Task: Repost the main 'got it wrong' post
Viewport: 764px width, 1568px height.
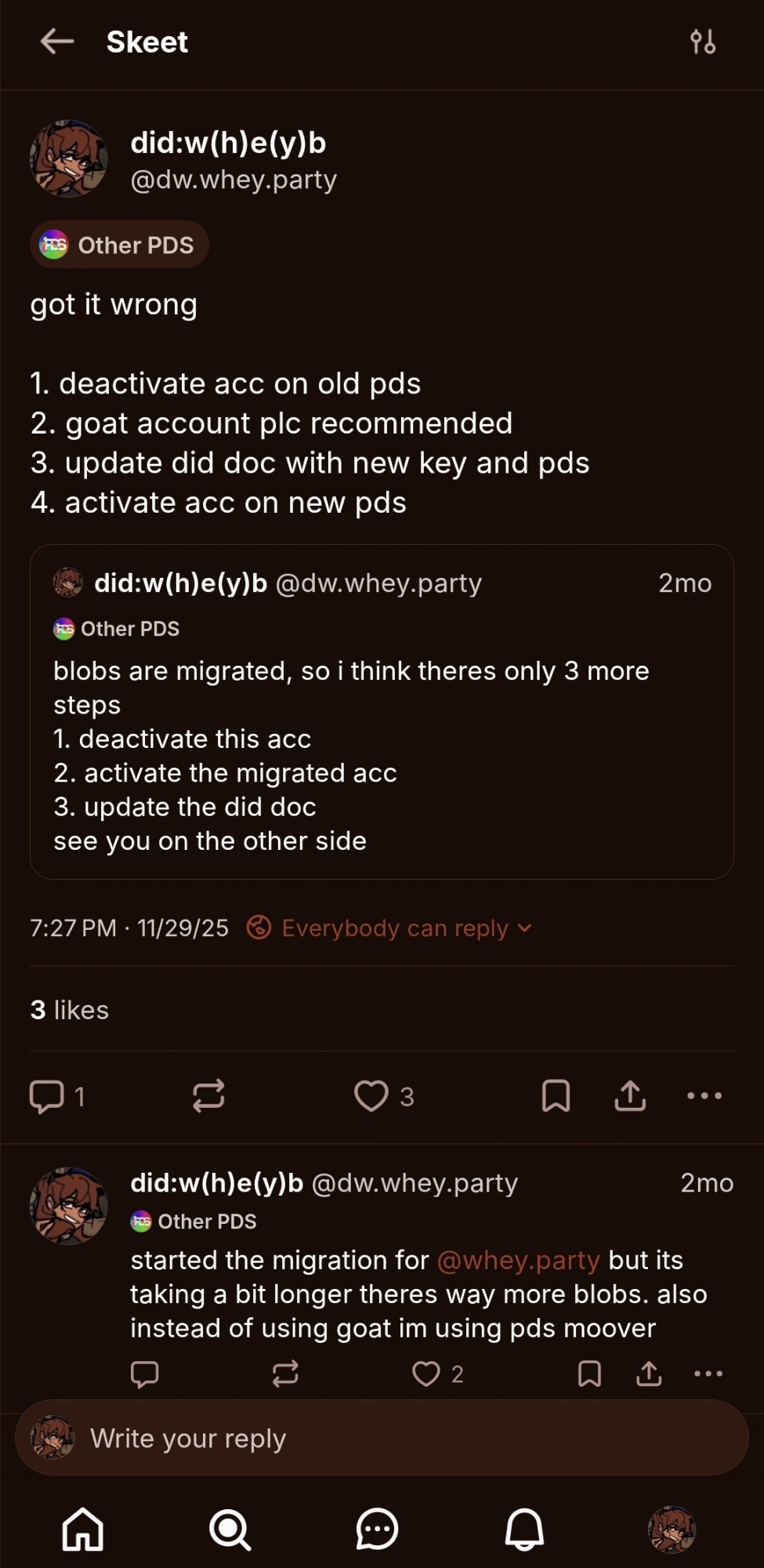Action: pos(208,1096)
